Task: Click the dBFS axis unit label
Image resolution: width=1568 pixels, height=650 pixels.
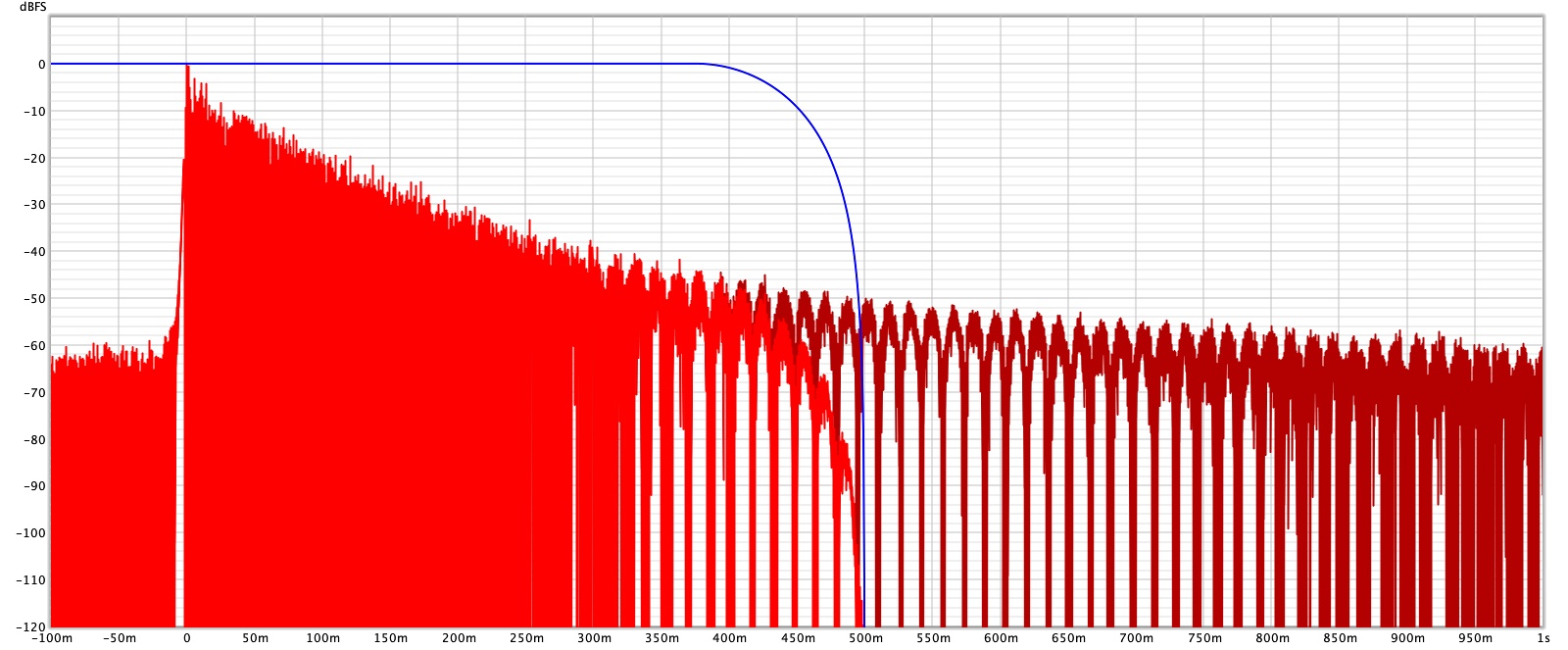Action: pos(32,7)
